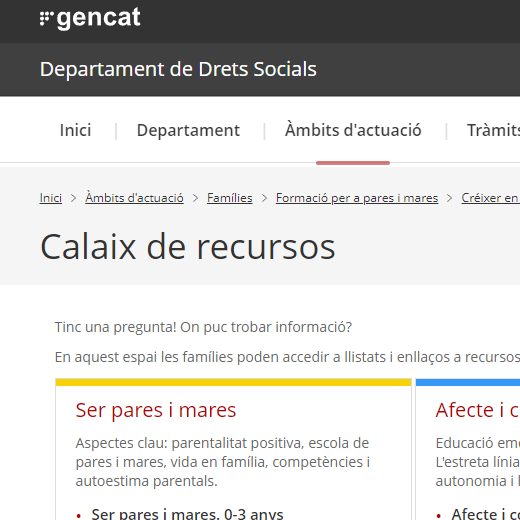Open the Departament menu
This screenshot has height=520, width=520.
188,130
